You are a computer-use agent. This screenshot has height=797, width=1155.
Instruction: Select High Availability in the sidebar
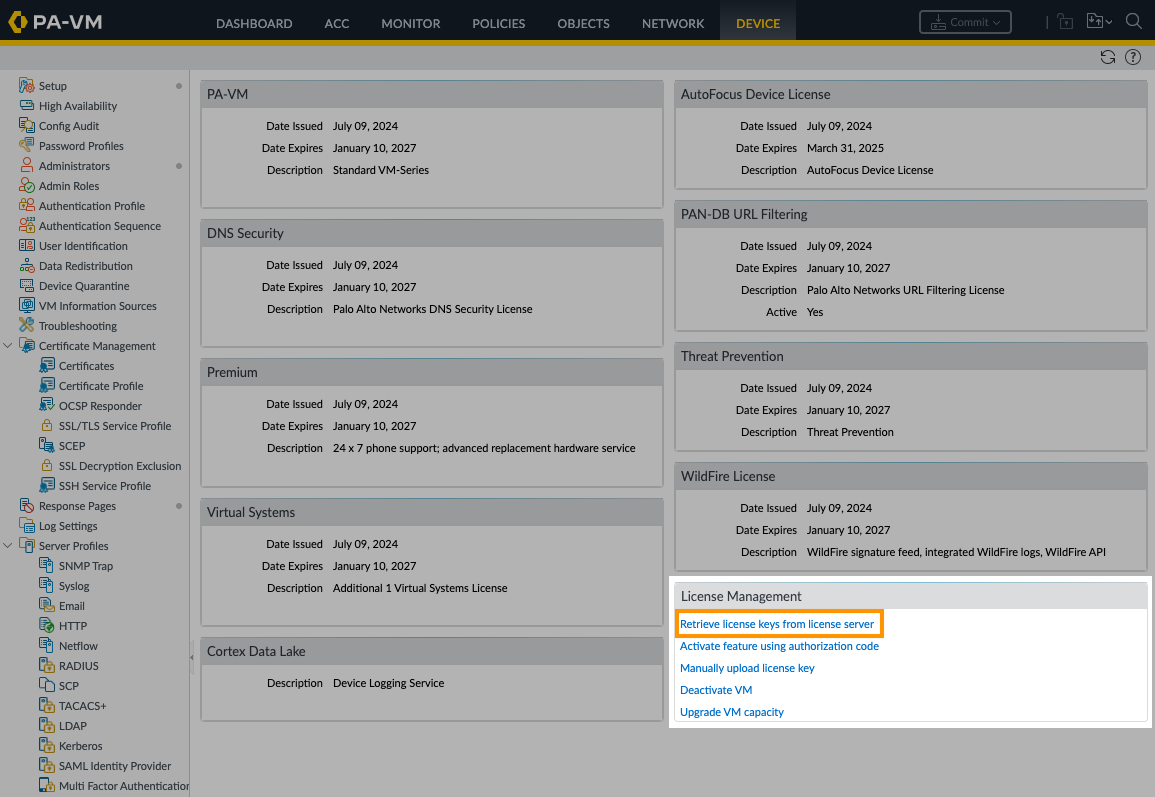click(77, 106)
